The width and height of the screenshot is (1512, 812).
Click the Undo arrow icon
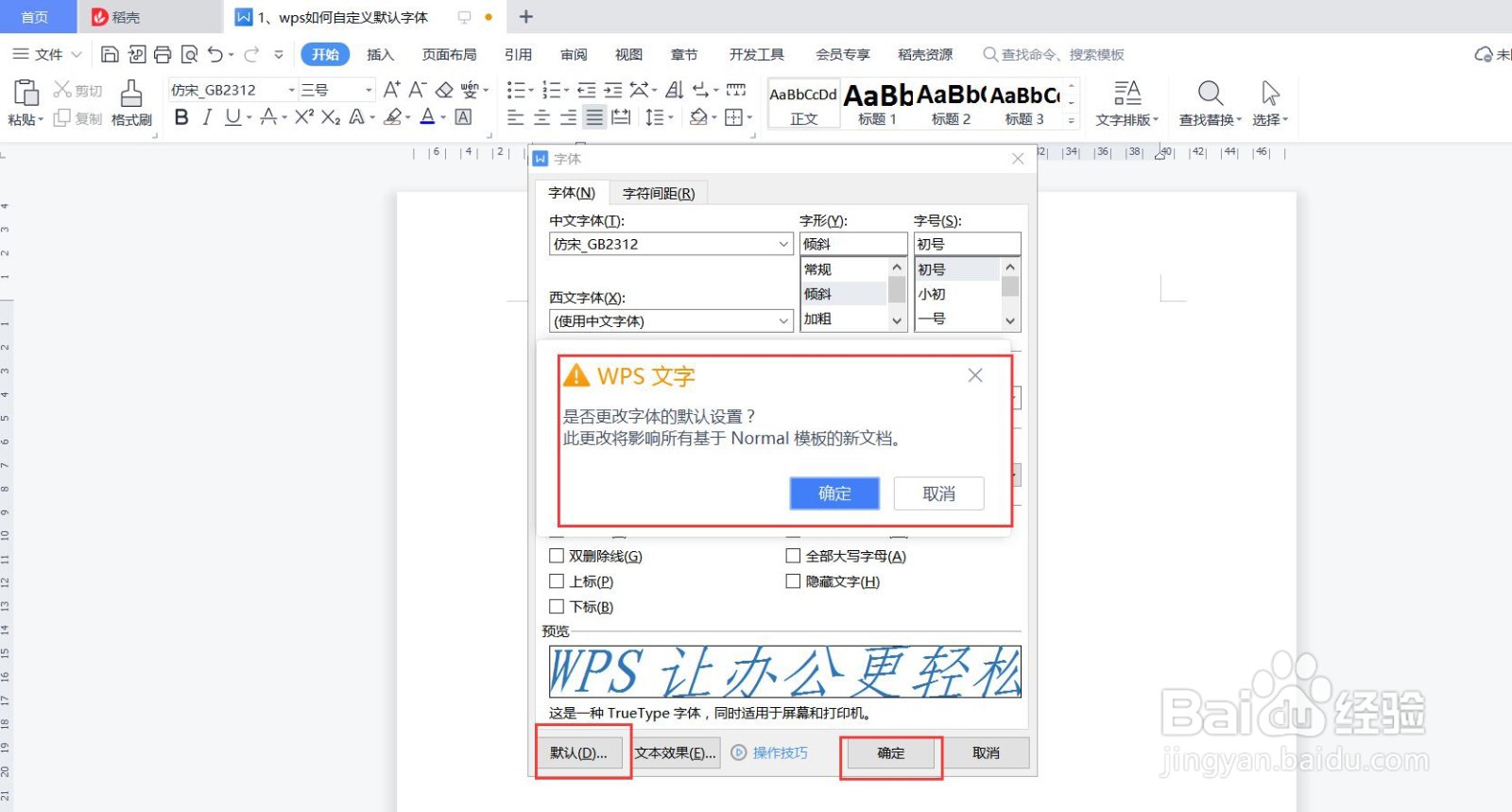click(x=215, y=55)
